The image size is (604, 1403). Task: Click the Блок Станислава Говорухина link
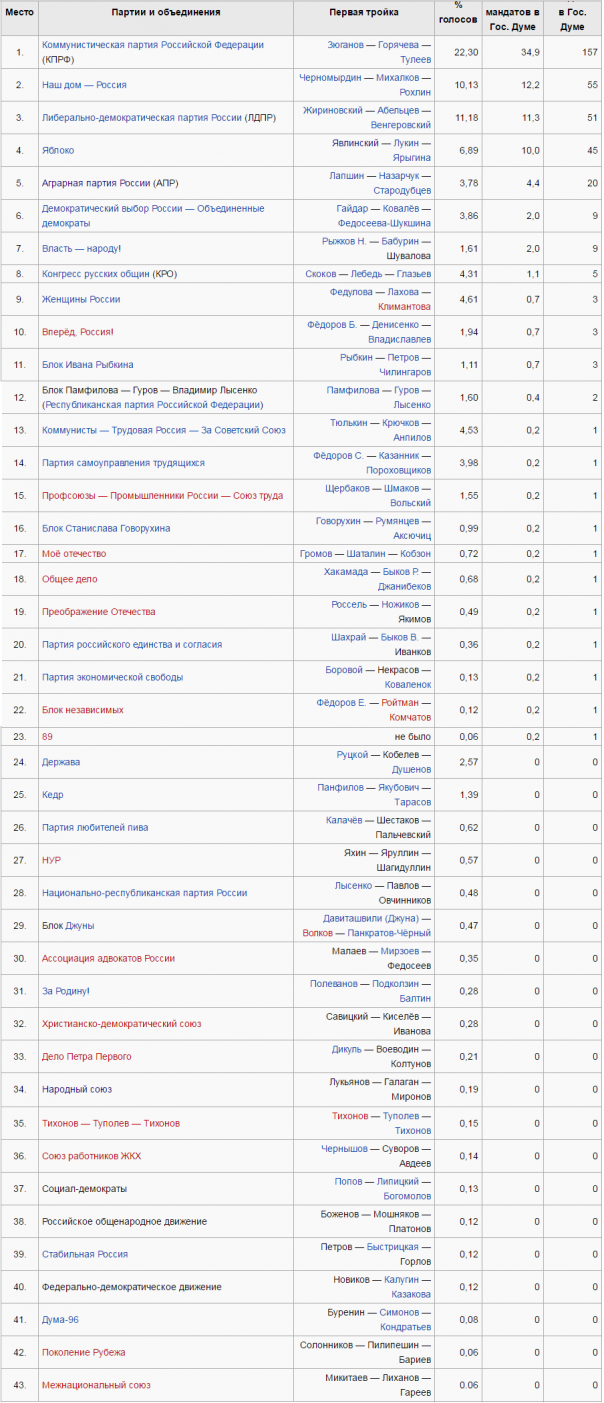tap(106, 528)
